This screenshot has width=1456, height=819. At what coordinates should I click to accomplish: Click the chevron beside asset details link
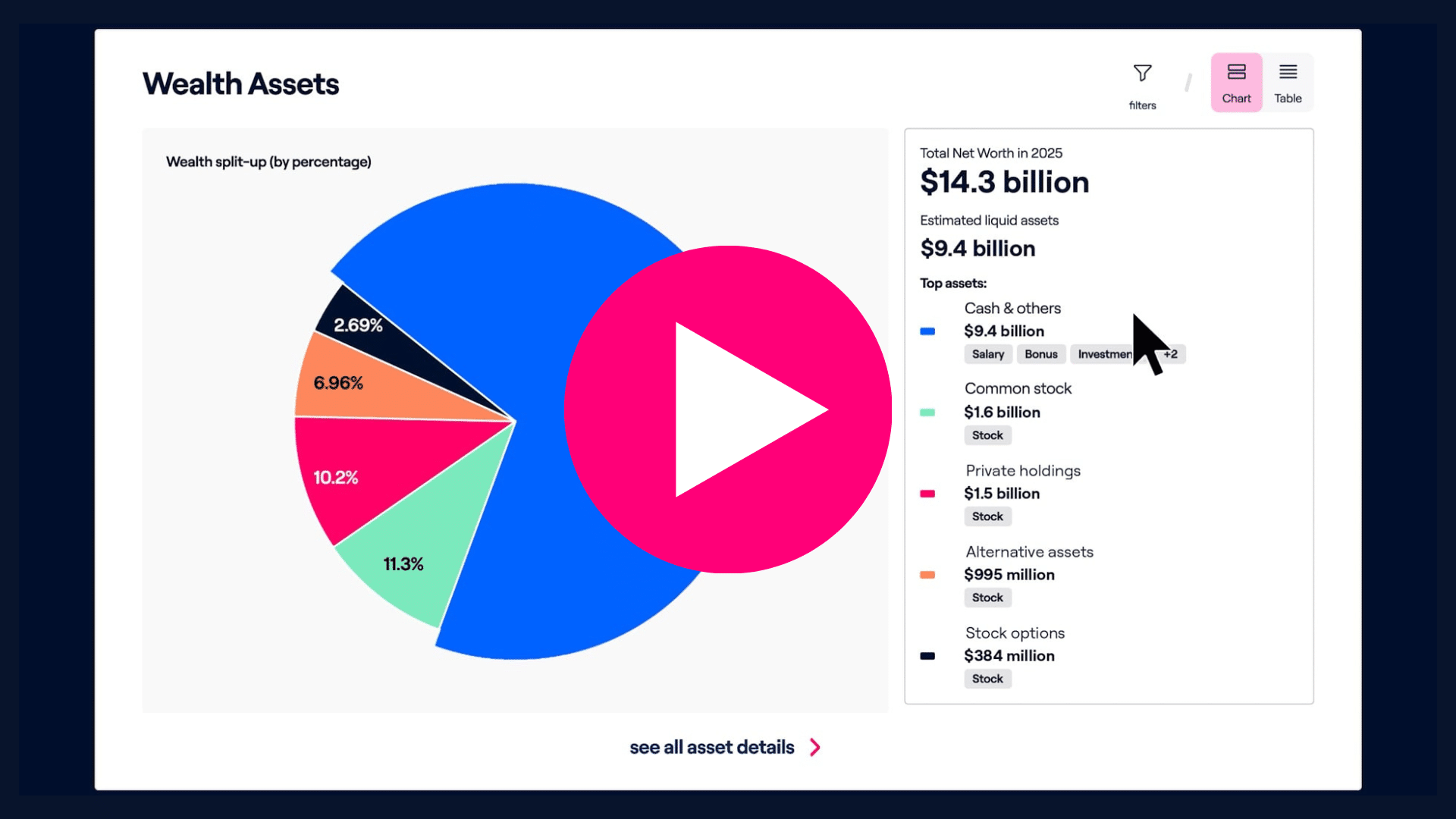pos(815,747)
